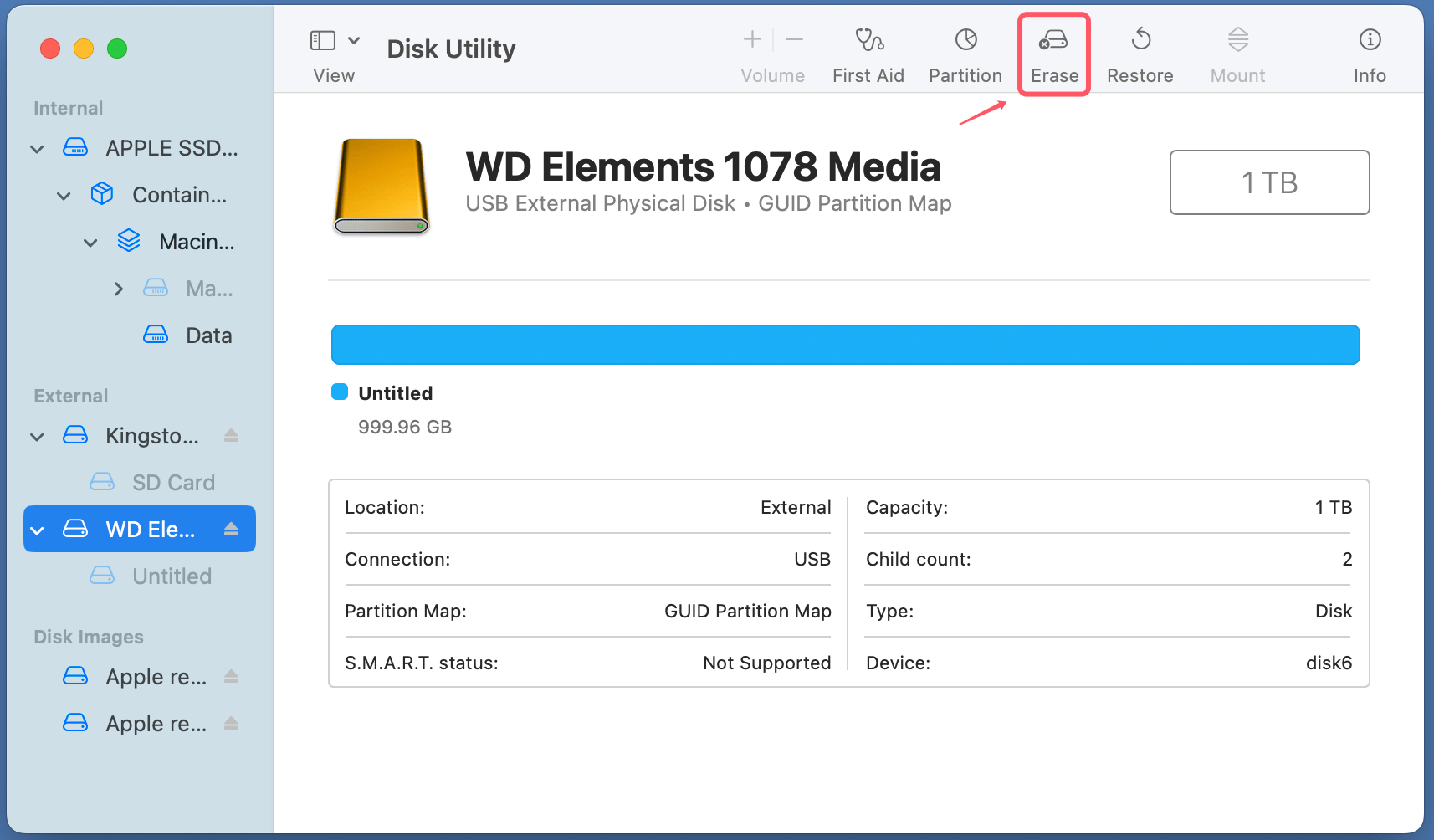Remove a volume using the minus icon
The width and height of the screenshot is (1434, 840).
pos(793,38)
